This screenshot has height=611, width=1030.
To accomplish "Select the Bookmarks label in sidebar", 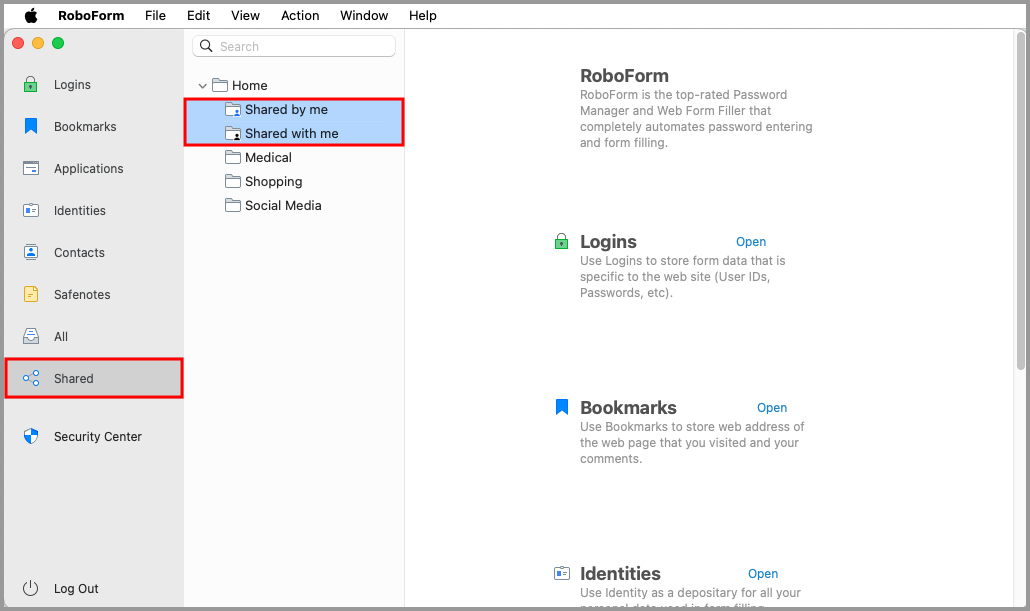I will (x=85, y=127).
